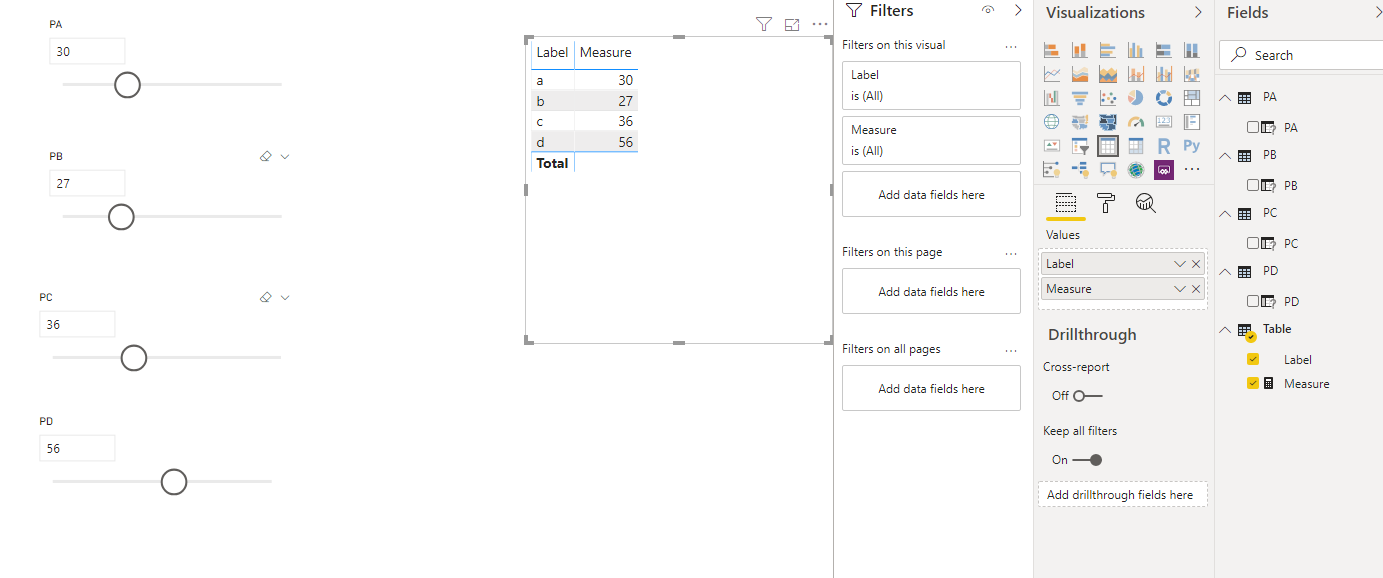1383x578 pixels.
Task: Uncheck the Measure field checkbox
Action: (1253, 383)
